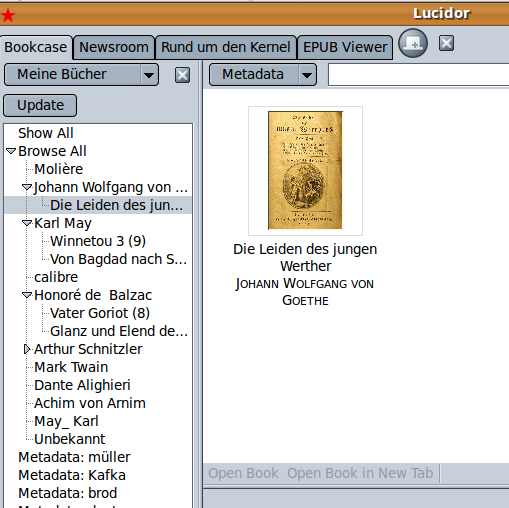509x508 pixels.
Task: Open a new tab with the round plus button
Action: pyautogui.click(x=413, y=43)
